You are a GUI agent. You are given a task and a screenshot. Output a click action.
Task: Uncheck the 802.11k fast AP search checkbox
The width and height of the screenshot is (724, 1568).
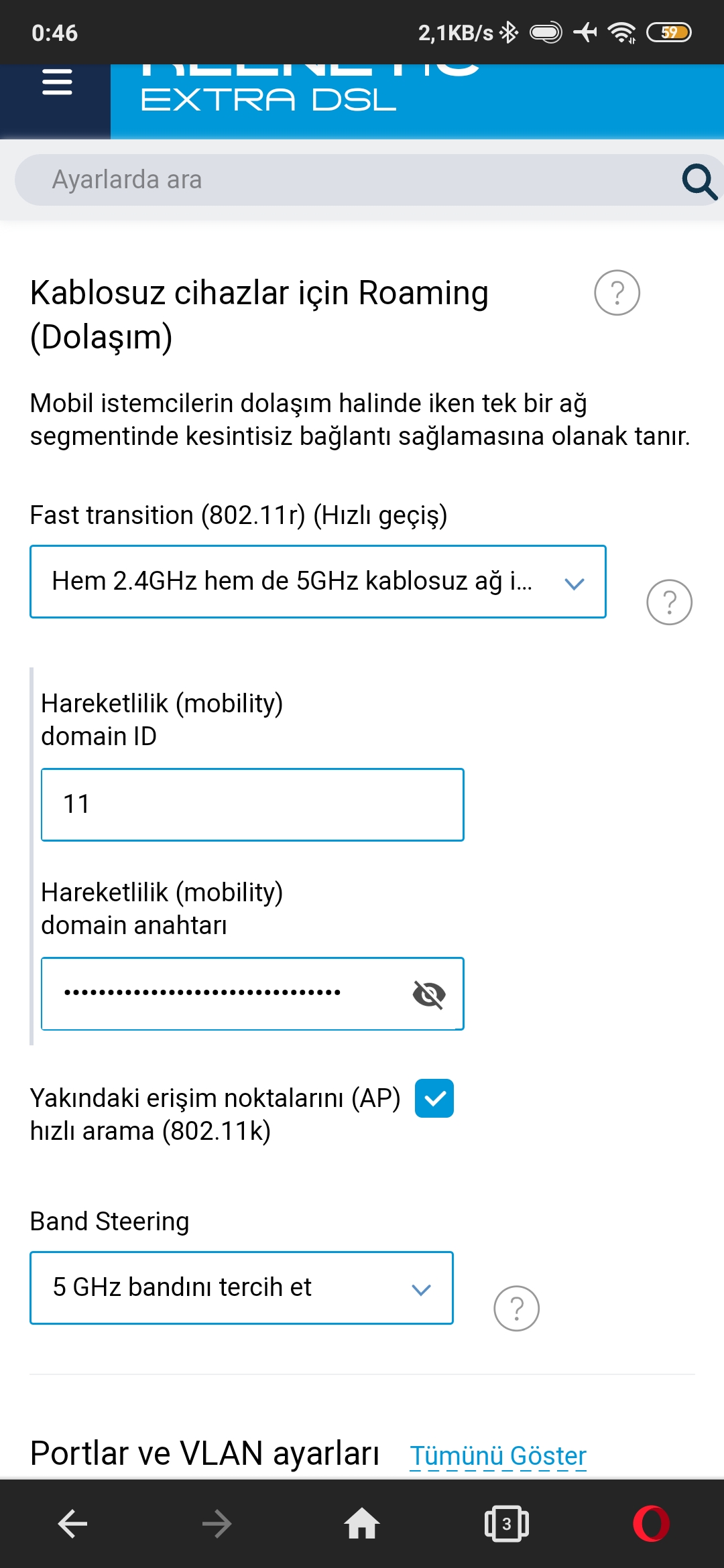(x=434, y=1098)
